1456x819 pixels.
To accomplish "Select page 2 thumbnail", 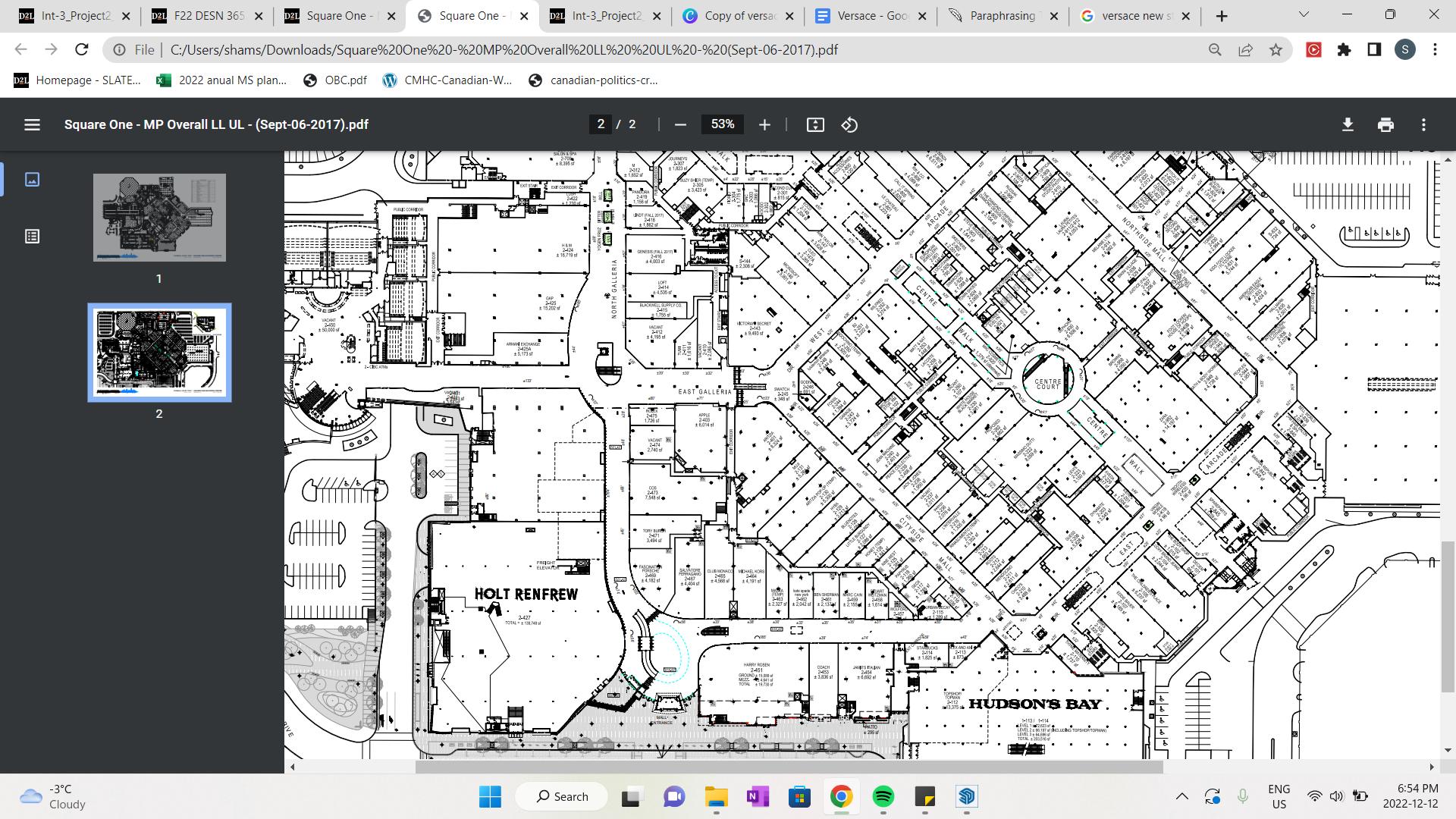I will click(159, 353).
